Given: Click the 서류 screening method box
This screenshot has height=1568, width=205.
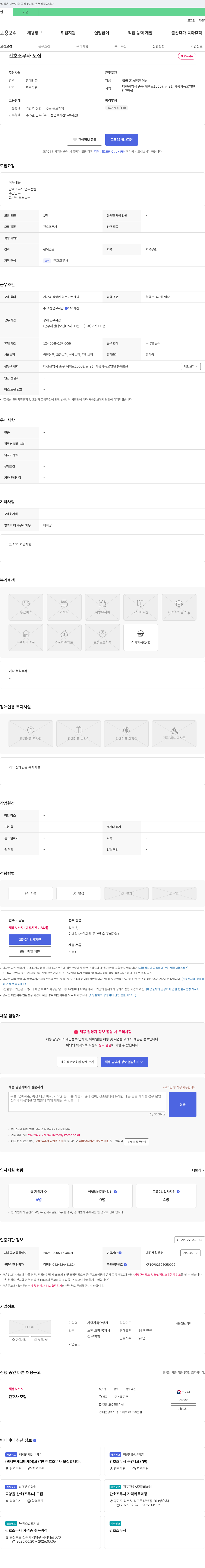Looking at the screenshot, I should click(x=31, y=893).
